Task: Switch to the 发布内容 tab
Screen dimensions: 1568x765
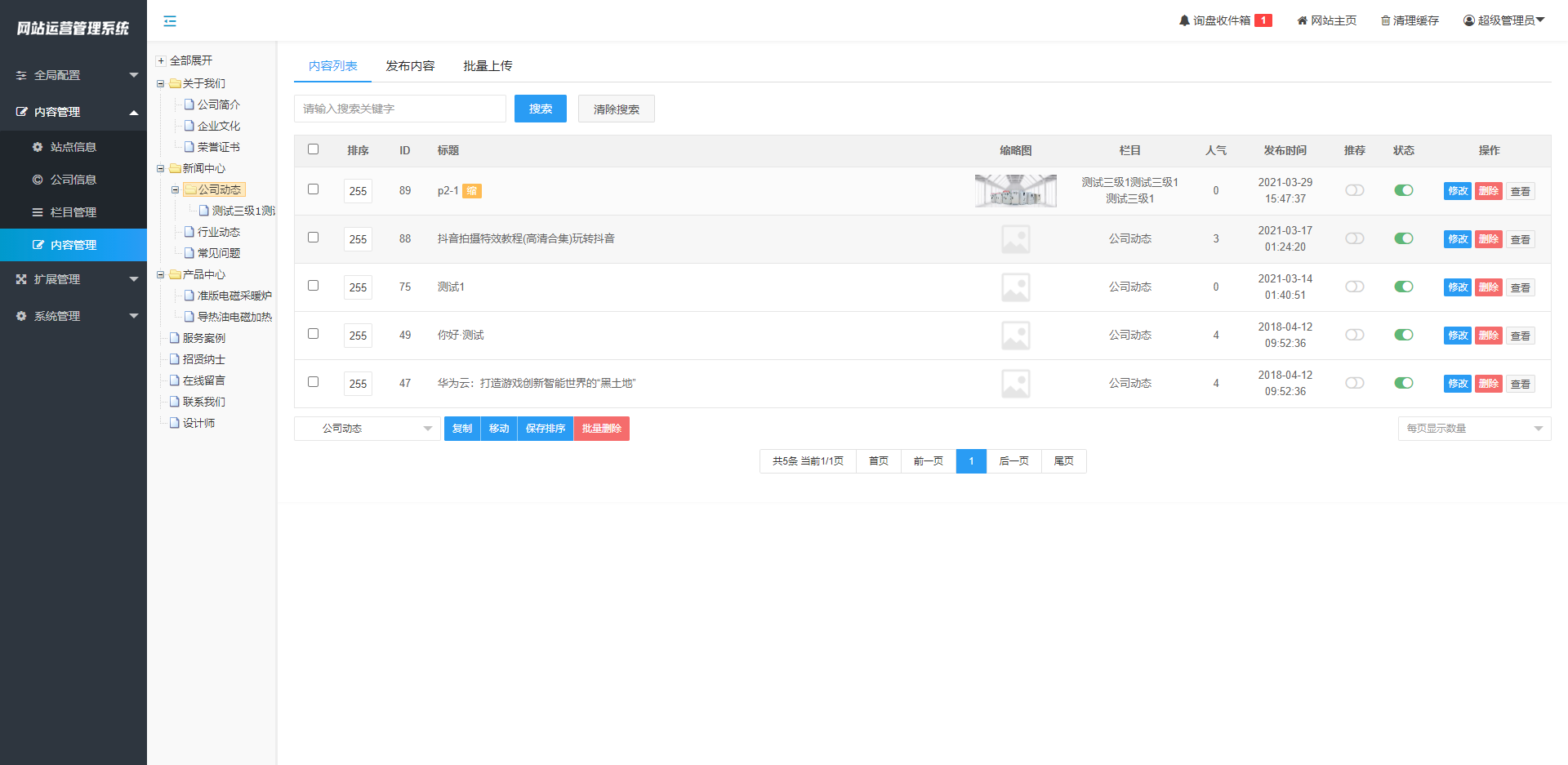Action: tap(410, 66)
